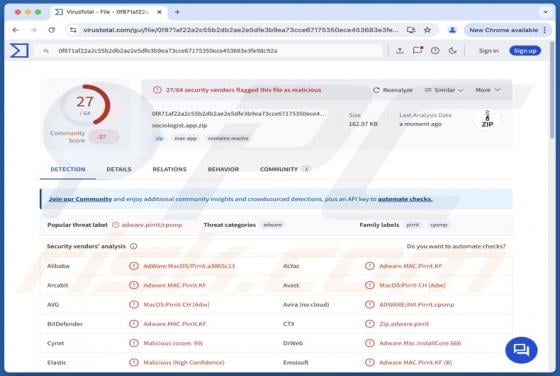
Task: Click the Alibaba detection warning icon
Action: [134, 266]
